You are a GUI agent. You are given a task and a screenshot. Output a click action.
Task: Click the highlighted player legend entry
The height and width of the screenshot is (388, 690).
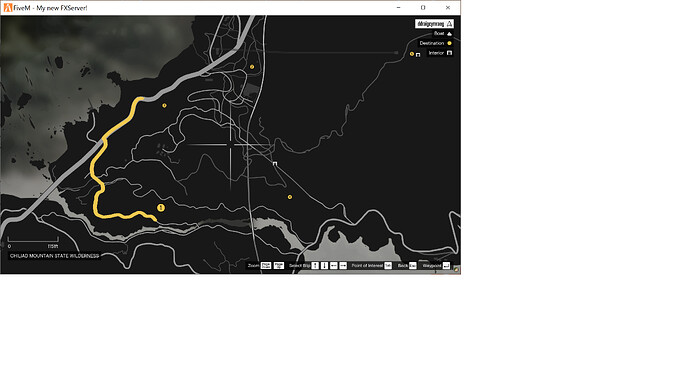(x=434, y=24)
